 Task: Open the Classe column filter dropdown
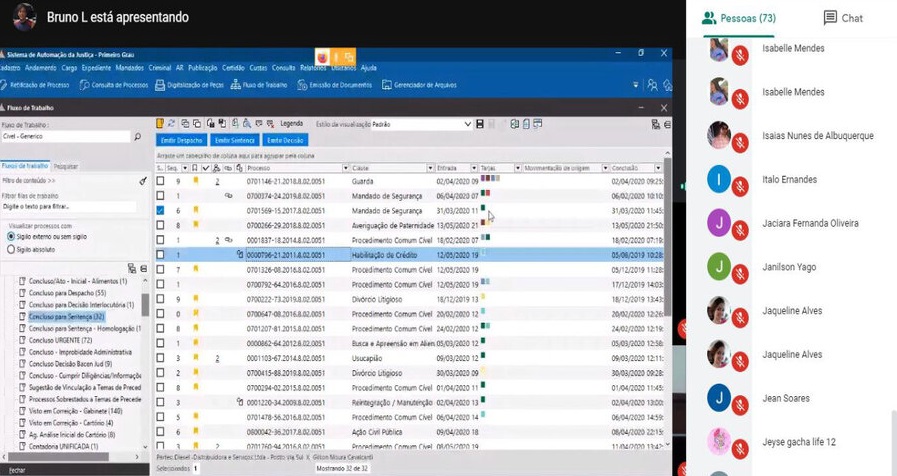430,168
